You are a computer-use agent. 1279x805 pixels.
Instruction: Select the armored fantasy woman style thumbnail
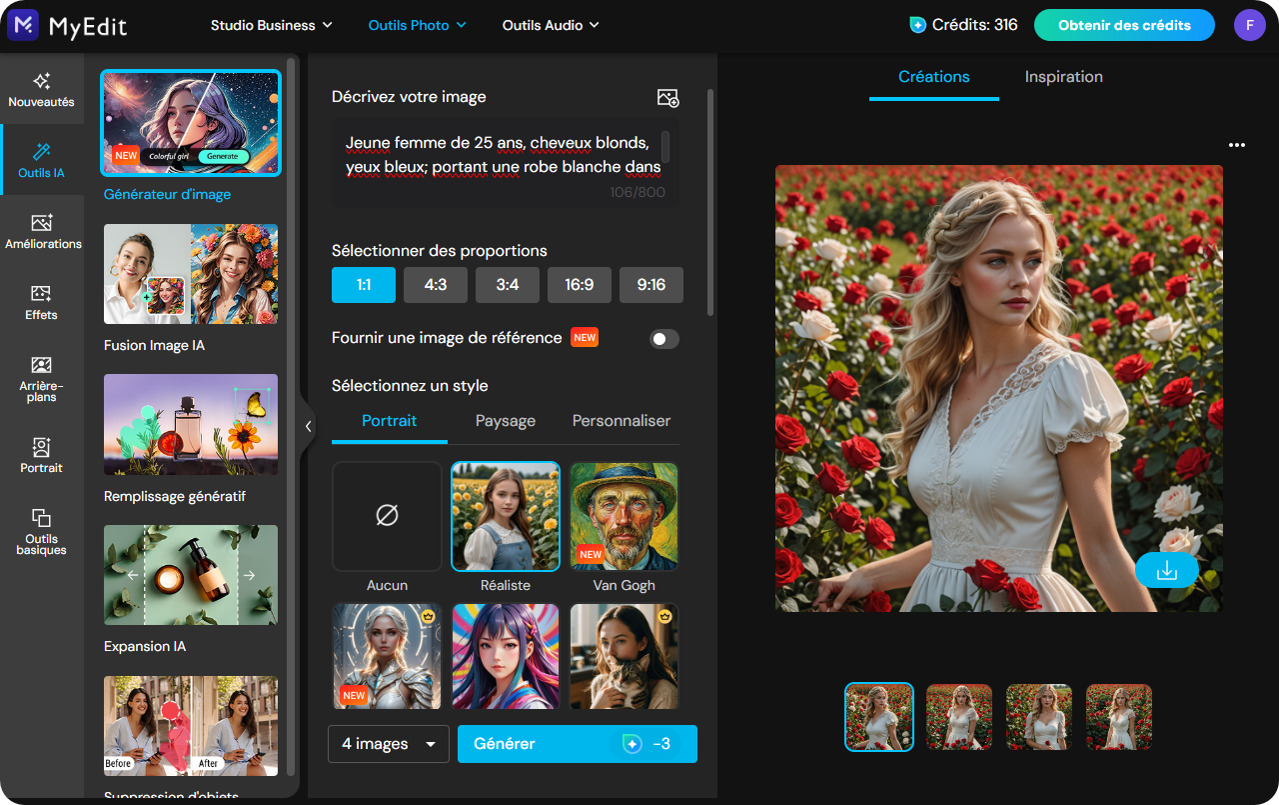click(x=387, y=657)
